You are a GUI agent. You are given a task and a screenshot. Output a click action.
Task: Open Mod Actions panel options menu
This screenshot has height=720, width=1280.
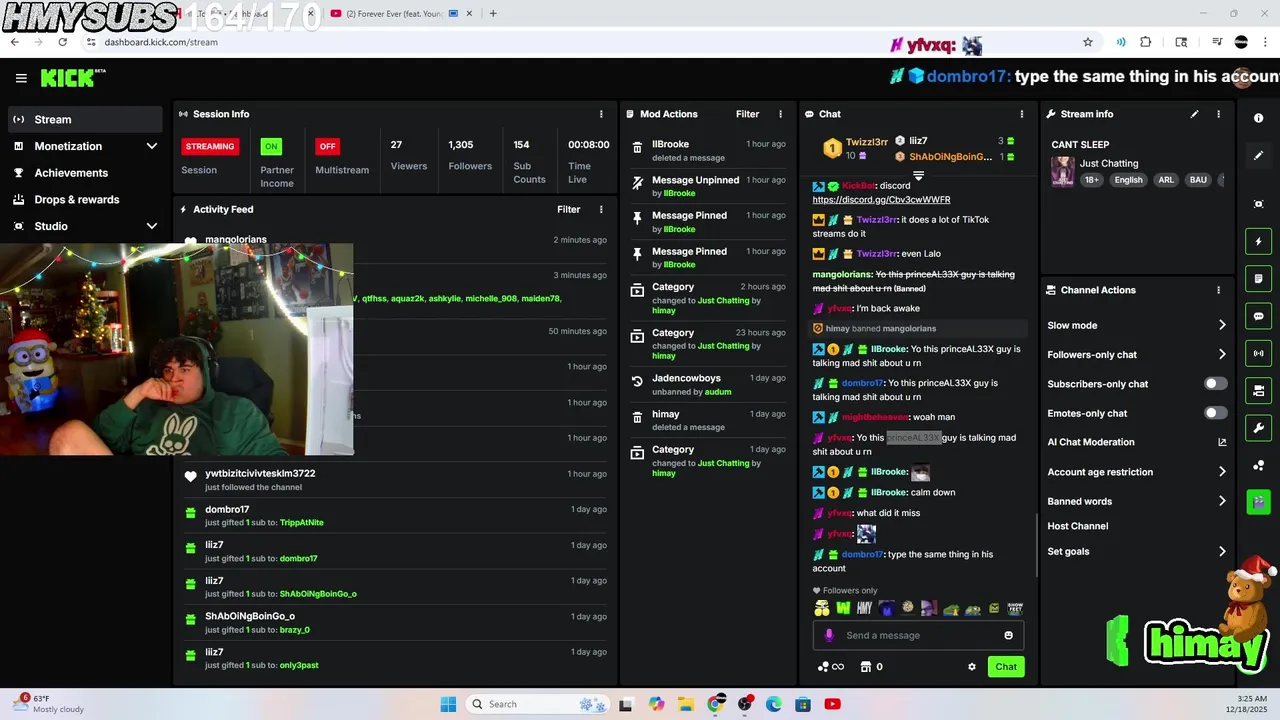pyautogui.click(x=781, y=114)
